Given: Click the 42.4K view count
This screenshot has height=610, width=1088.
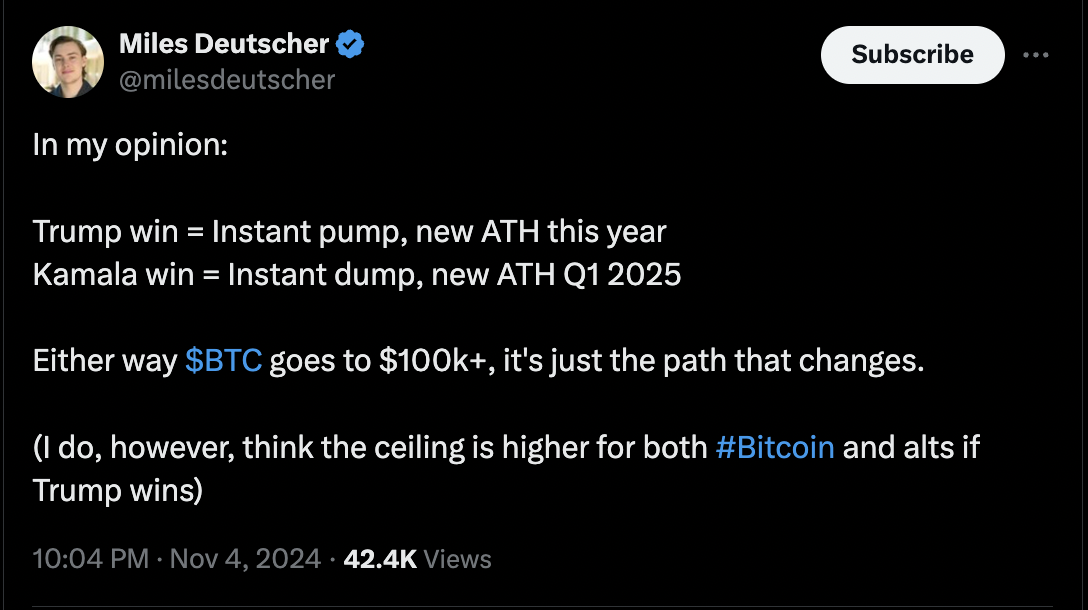Looking at the screenshot, I should 379,558.
